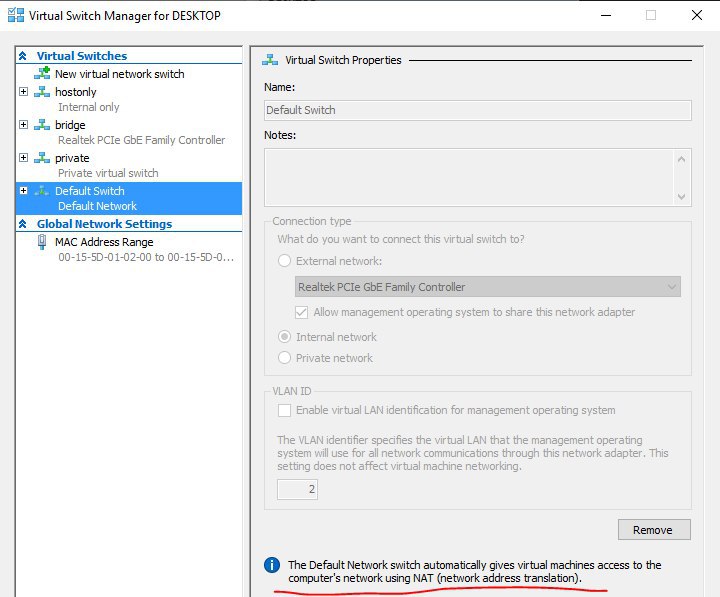Click the Notes scrollbar up arrow
Screen dimensions: 720x597
coord(681,159)
